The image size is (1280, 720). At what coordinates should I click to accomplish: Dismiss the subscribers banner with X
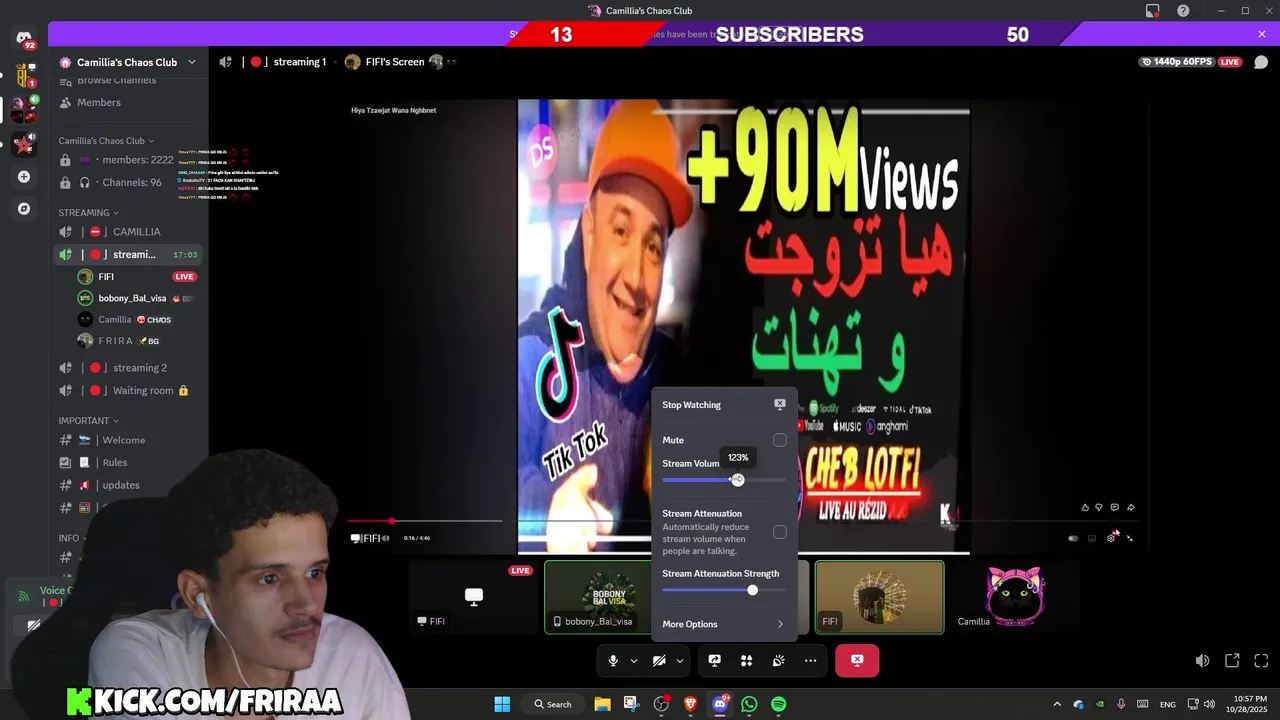pos(1262,34)
